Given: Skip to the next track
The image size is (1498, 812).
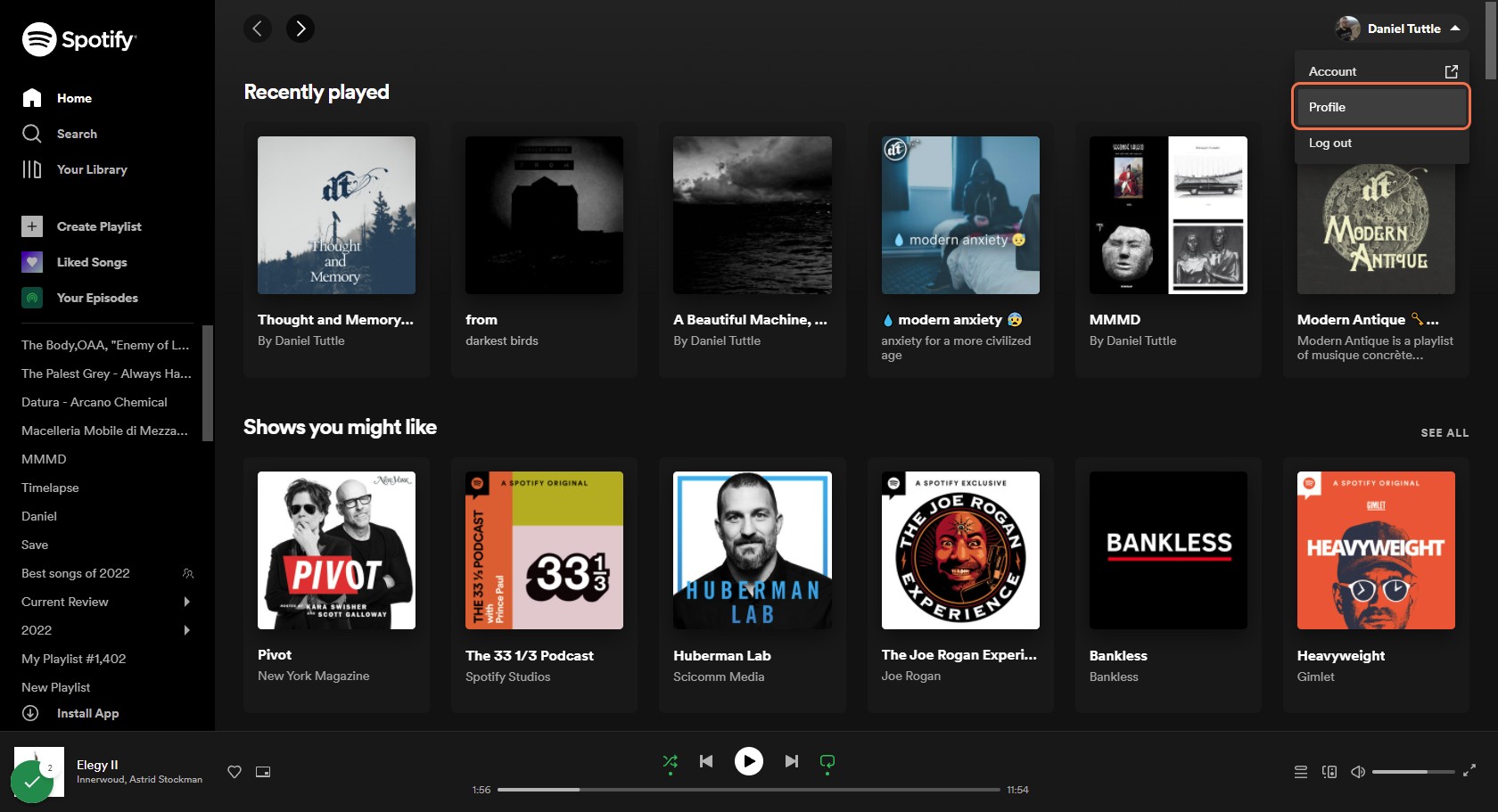Looking at the screenshot, I should click(x=792, y=761).
